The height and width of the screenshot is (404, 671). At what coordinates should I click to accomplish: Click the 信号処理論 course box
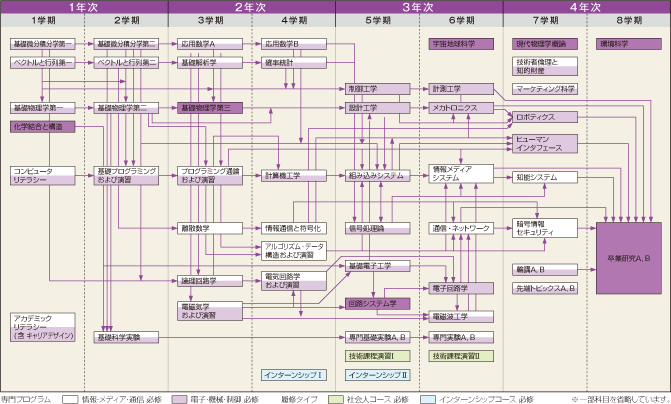point(377,229)
